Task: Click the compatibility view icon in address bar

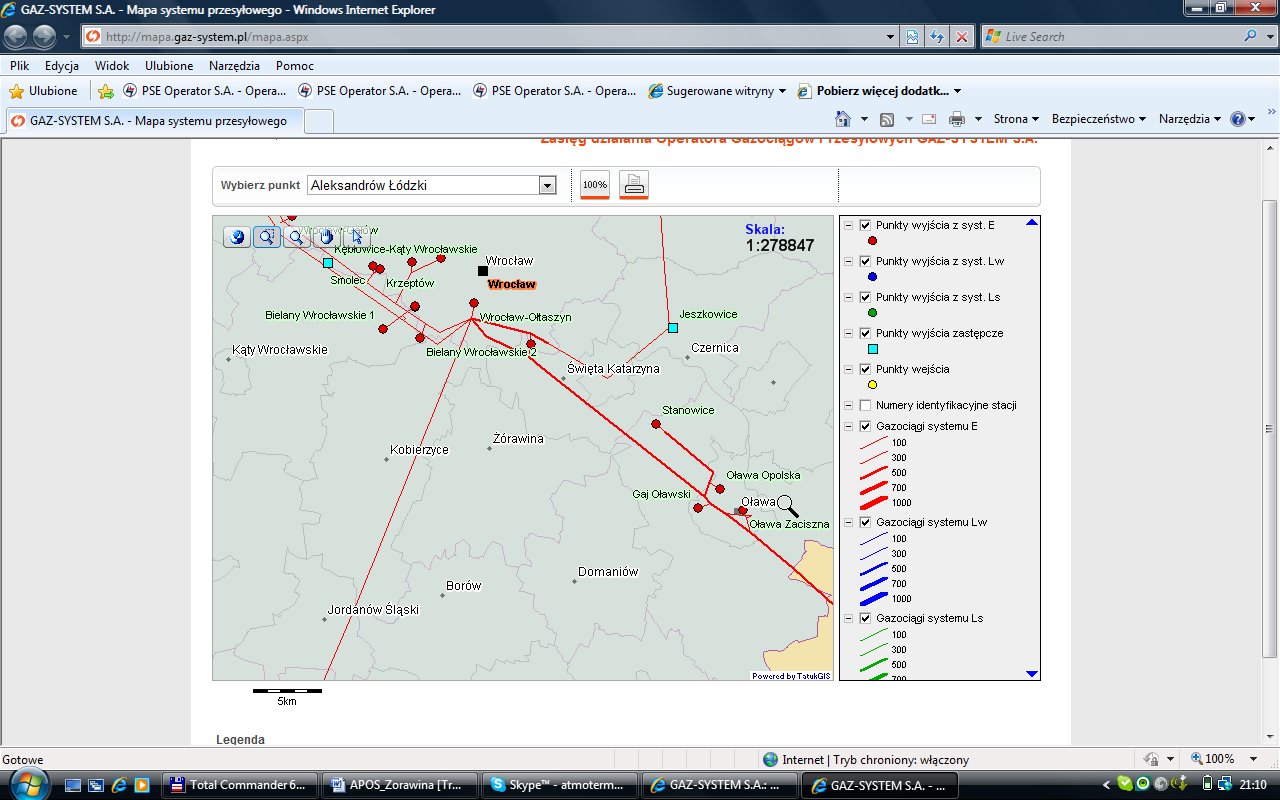Action: tap(913, 37)
